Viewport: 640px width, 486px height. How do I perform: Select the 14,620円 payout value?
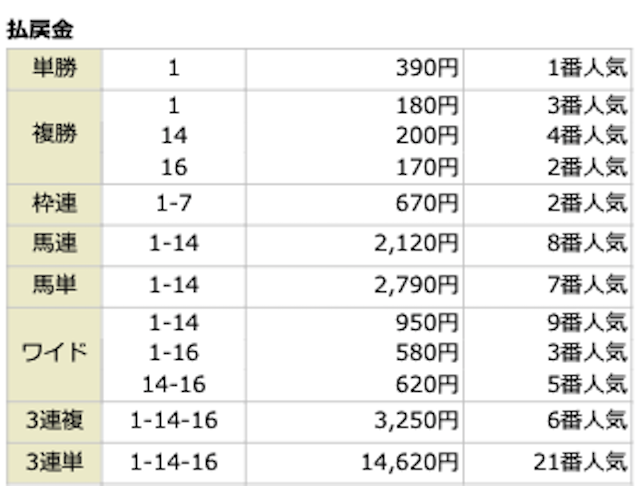point(410,462)
